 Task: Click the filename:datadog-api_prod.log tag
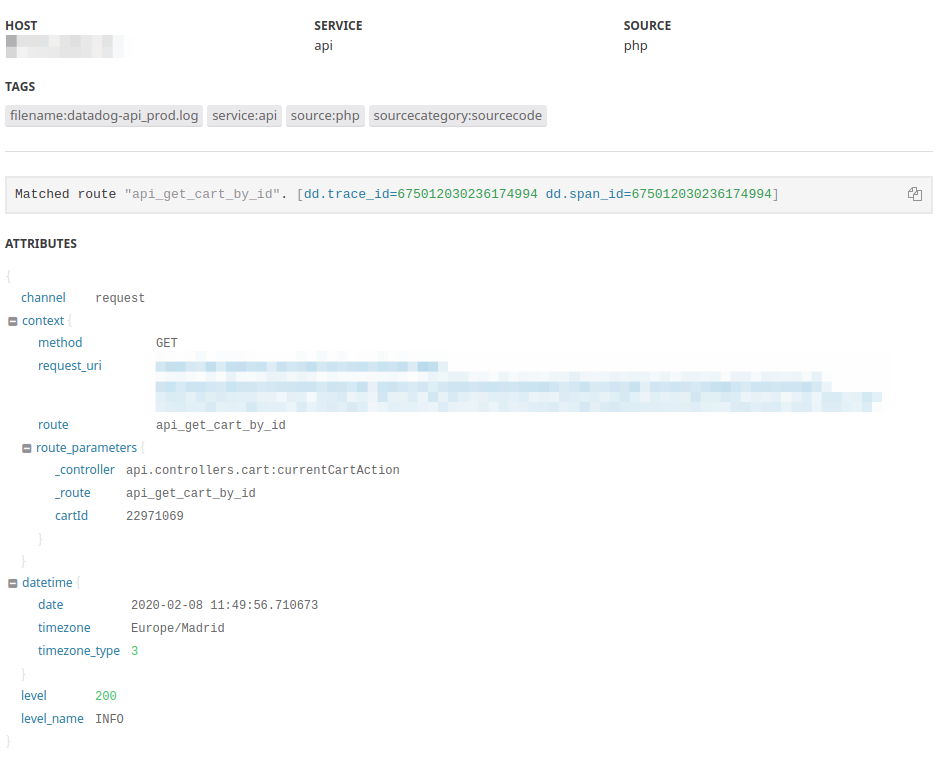point(104,115)
